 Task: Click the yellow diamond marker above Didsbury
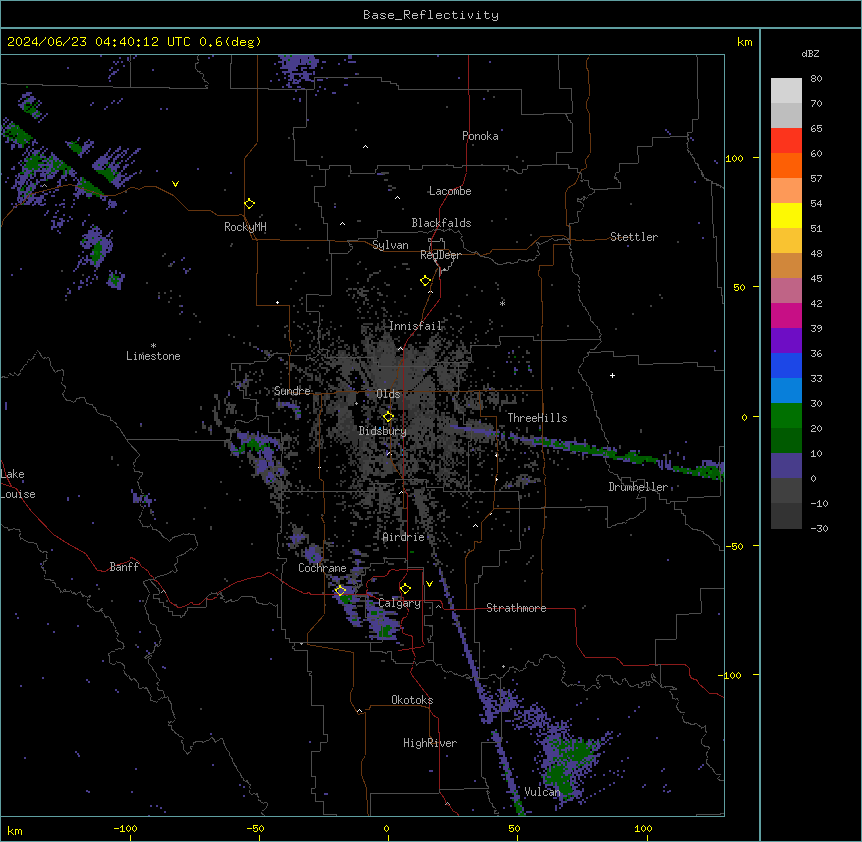[x=388, y=417]
